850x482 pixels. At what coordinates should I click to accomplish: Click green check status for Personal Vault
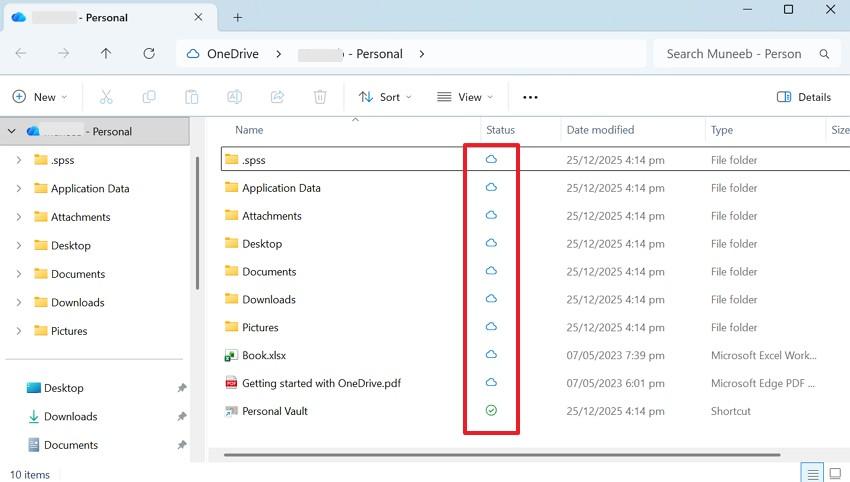pyautogui.click(x=491, y=410)
